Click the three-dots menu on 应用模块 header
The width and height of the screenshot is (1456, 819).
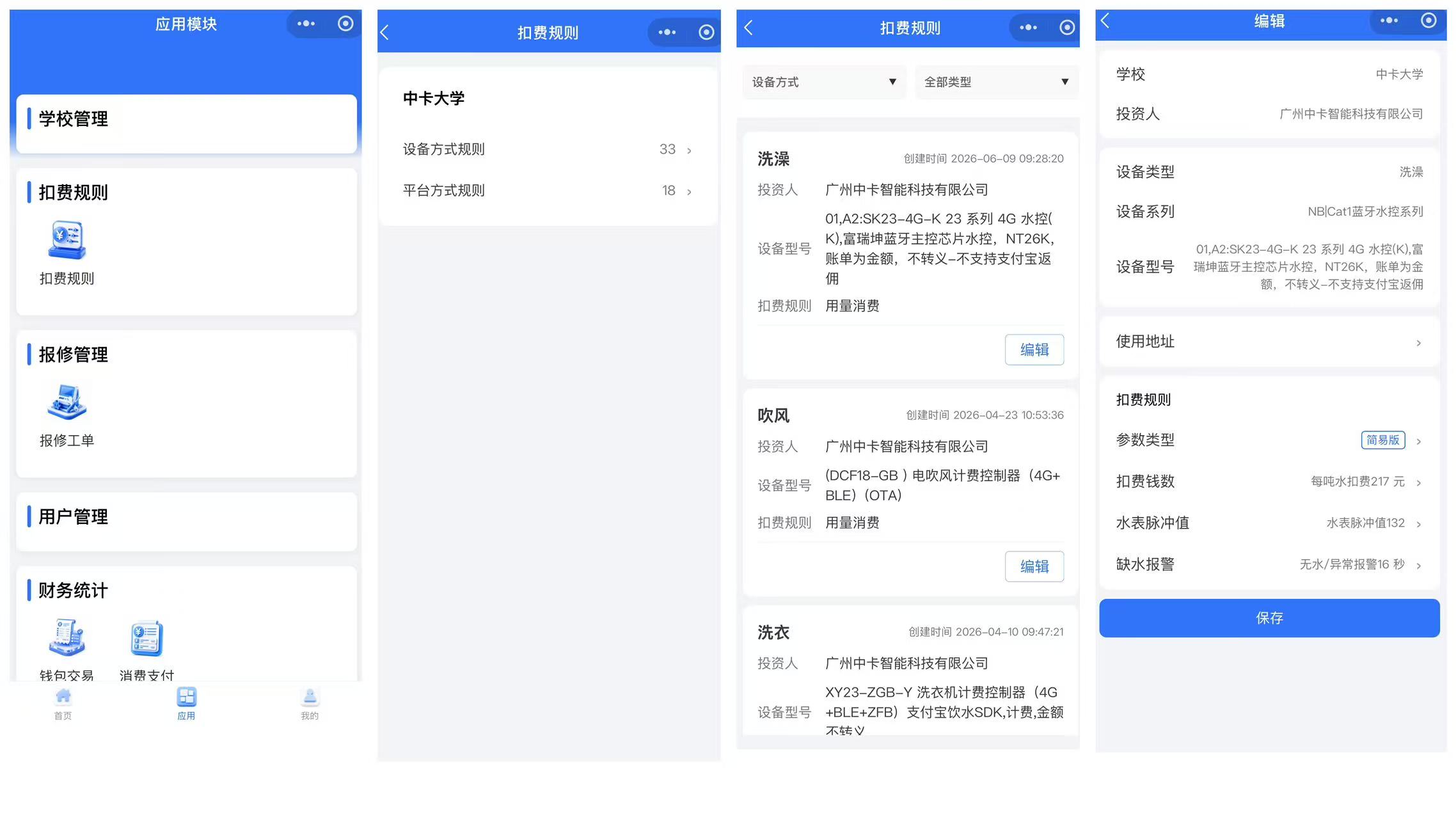pyautogui.click(x=306, y=24)
